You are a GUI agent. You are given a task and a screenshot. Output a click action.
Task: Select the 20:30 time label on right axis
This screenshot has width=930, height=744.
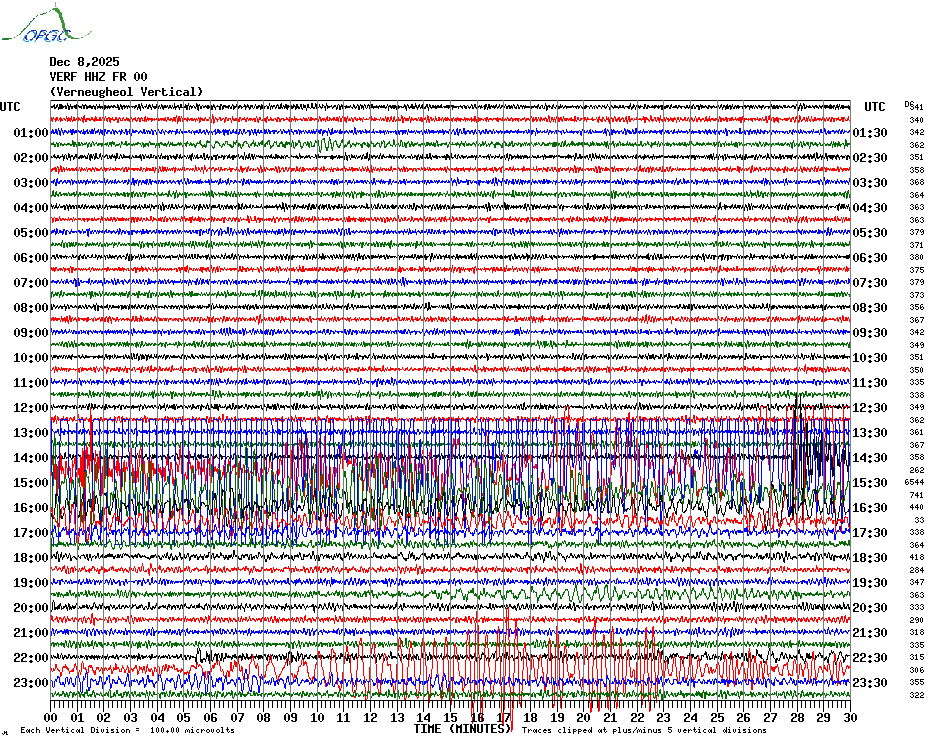click(x=871, y=608)
